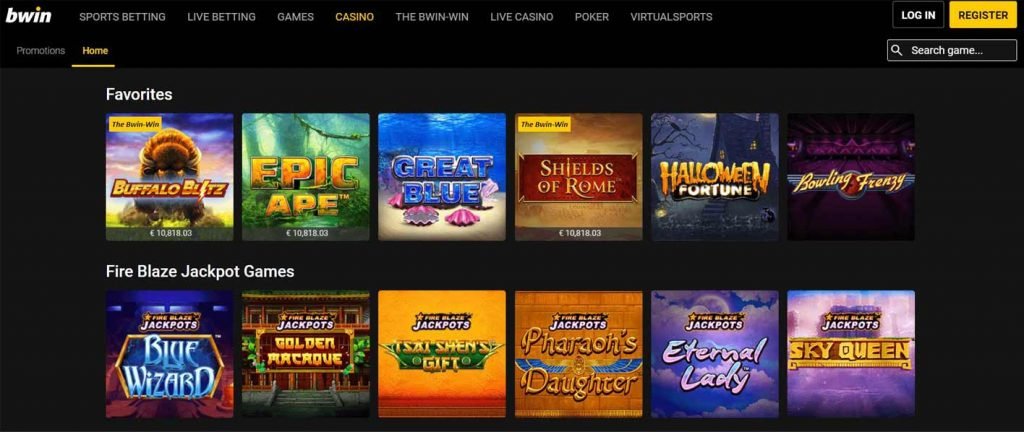Screen dimensions: 1024x432
Task: Open the Buffalo Blitz game tile
Action: 170,177
